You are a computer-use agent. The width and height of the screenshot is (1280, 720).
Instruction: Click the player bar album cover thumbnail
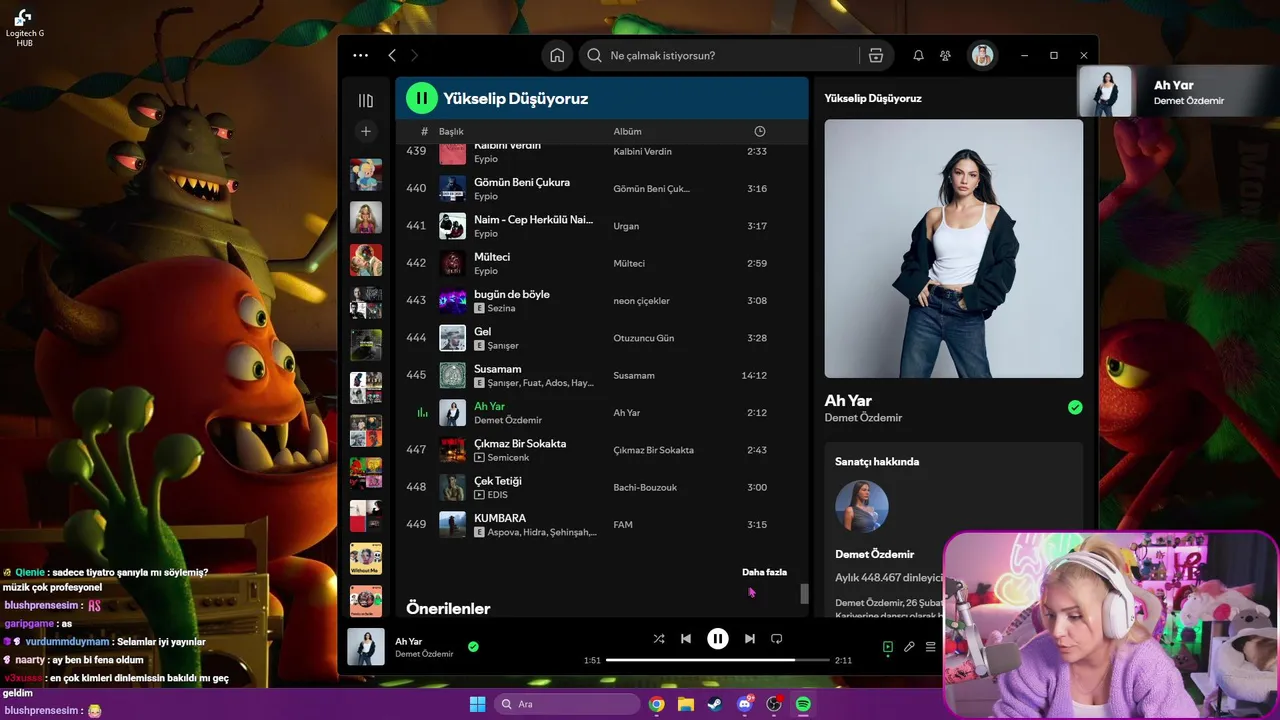tap(366, 647)
